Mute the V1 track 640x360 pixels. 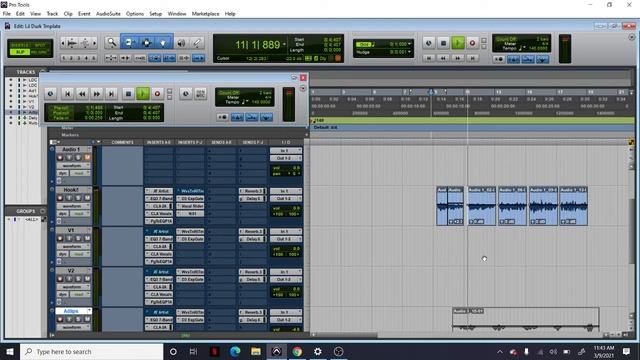click(x=87, y=238)
